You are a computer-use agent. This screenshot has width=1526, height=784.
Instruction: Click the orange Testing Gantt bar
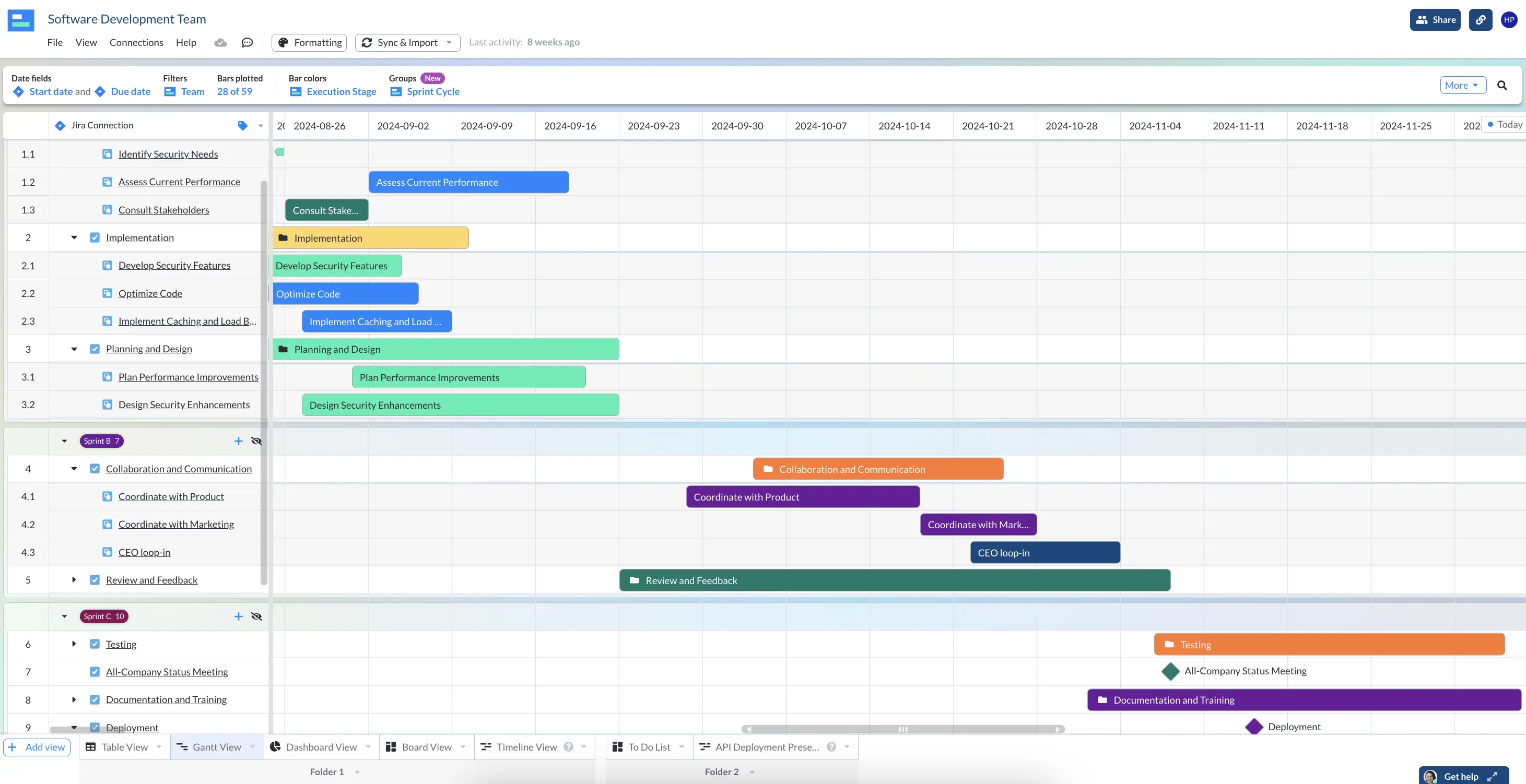tap(1329, 644)
